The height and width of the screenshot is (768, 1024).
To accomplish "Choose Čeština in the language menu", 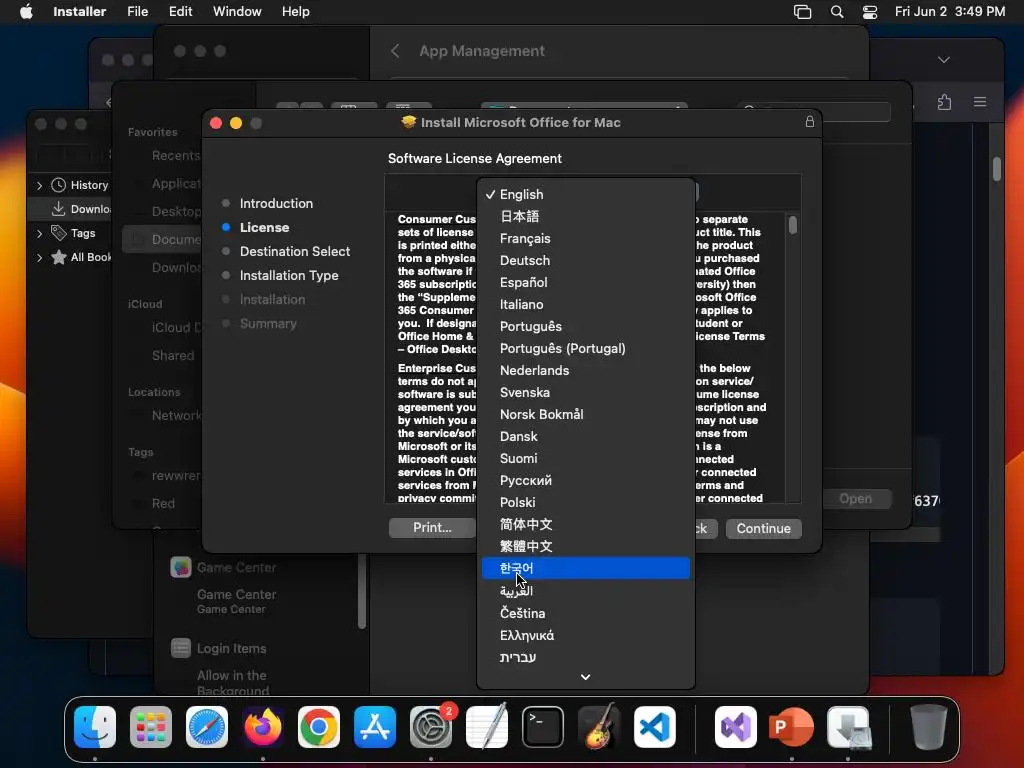I will coord(585,613).
